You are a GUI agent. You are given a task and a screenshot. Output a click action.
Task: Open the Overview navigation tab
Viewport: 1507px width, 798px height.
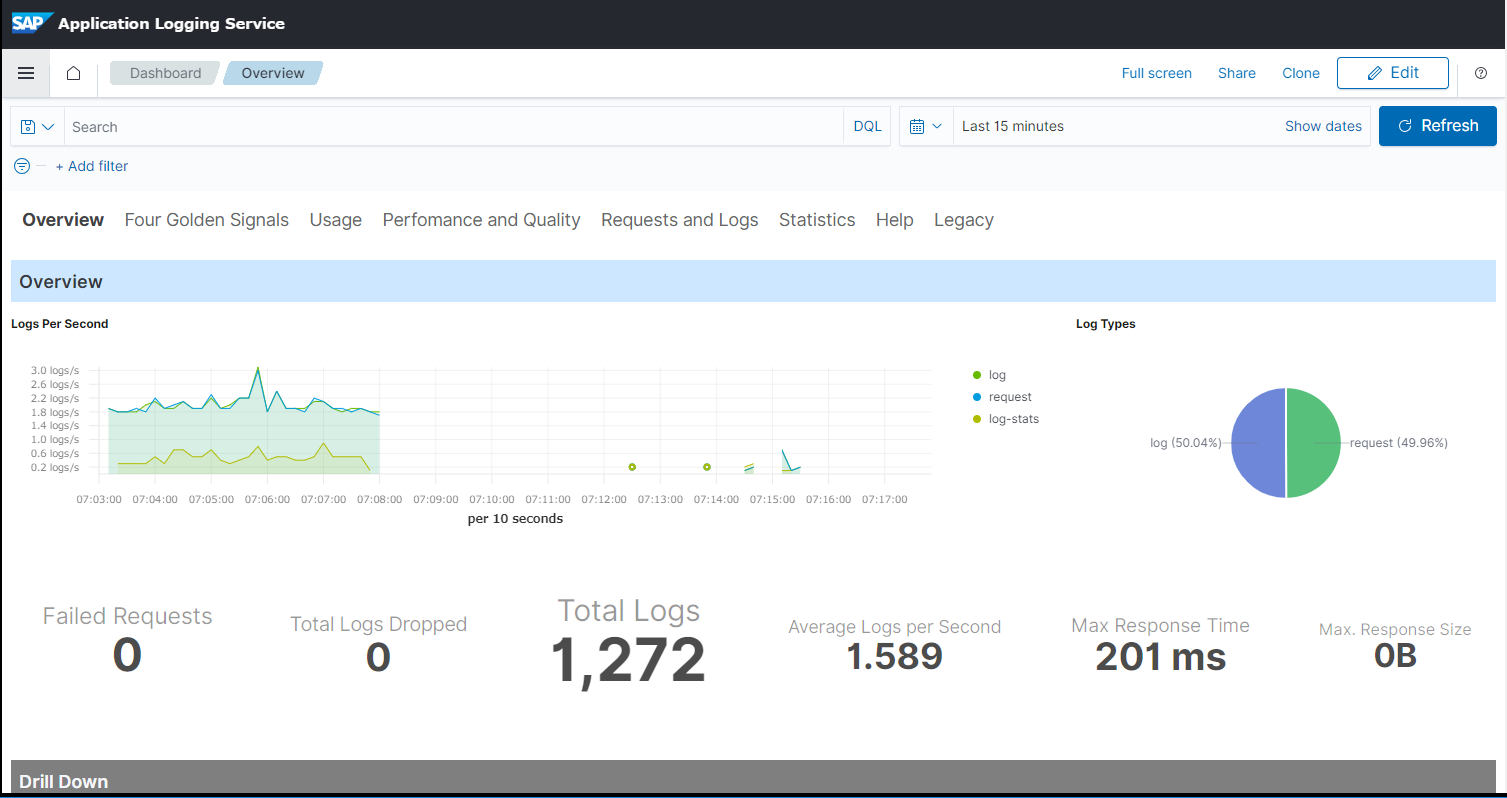(x=63, y=220)
